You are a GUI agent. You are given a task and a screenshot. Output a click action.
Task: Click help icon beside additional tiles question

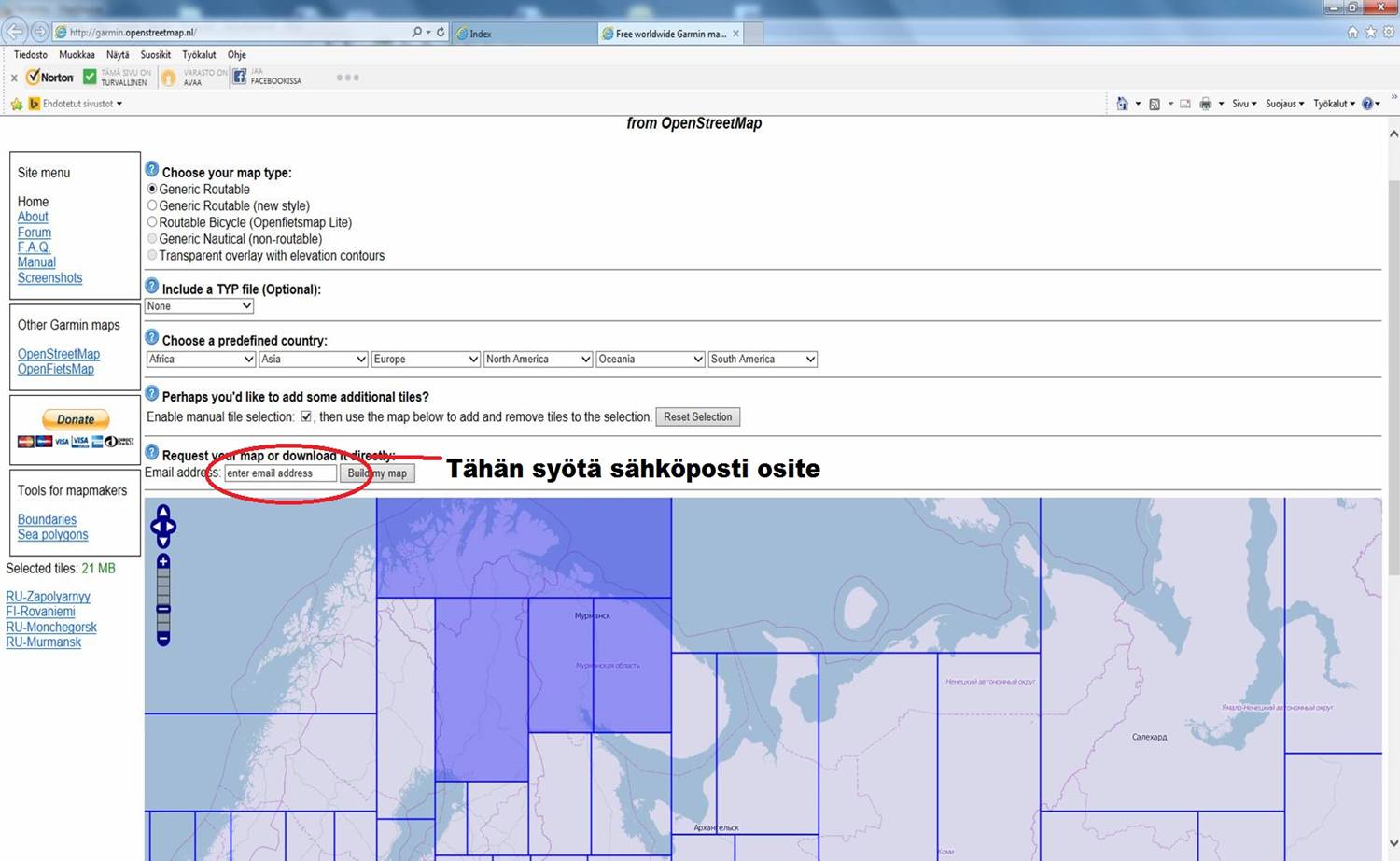[152, 394]
